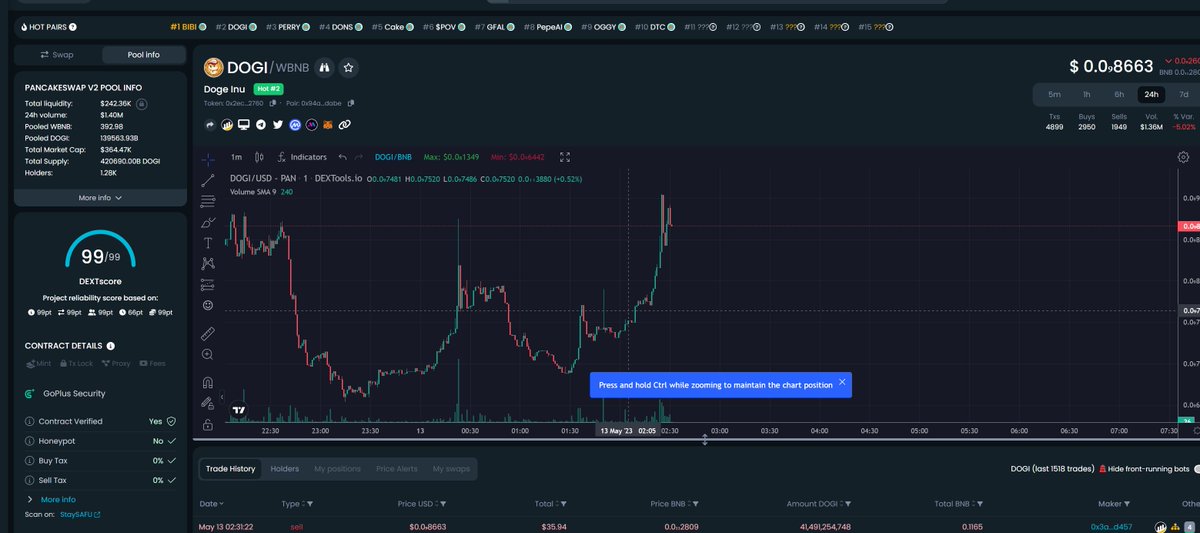
Task: Open the 1m chart interval selector
Action: (236, 157)
